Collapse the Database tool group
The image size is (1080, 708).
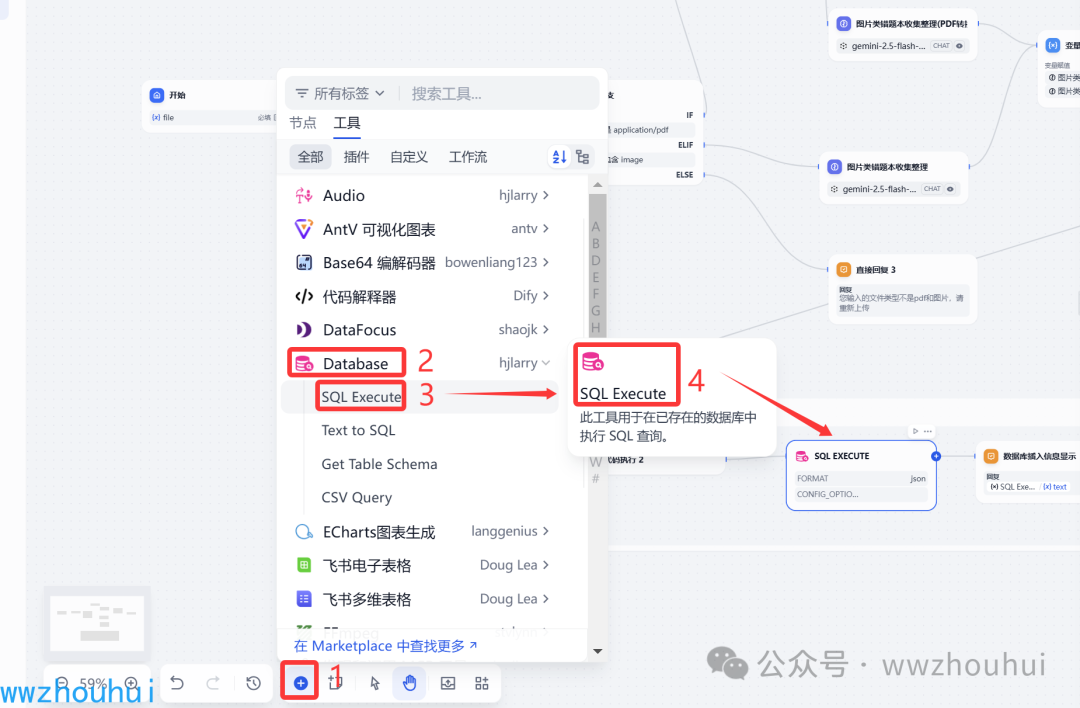pyautogui.click(x=546, y=363)
